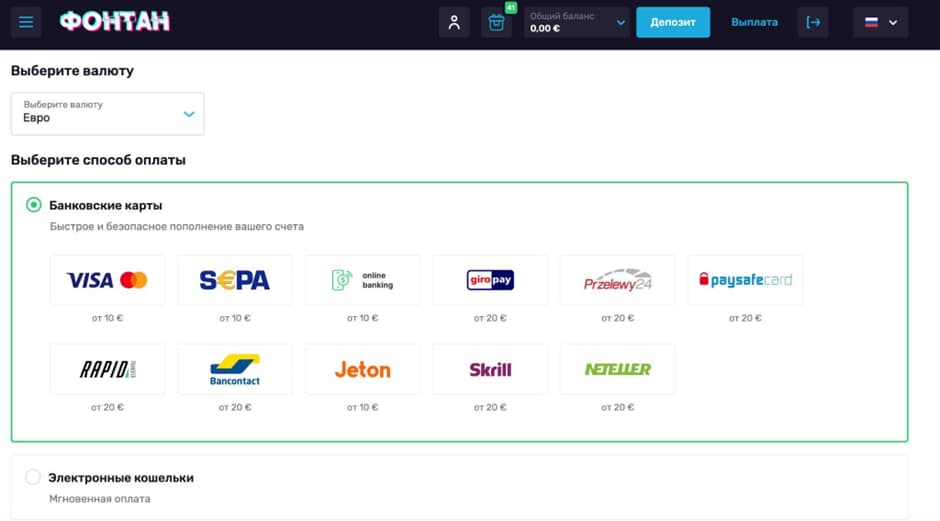Open the hamburger menu icon

tap(26, 22)
